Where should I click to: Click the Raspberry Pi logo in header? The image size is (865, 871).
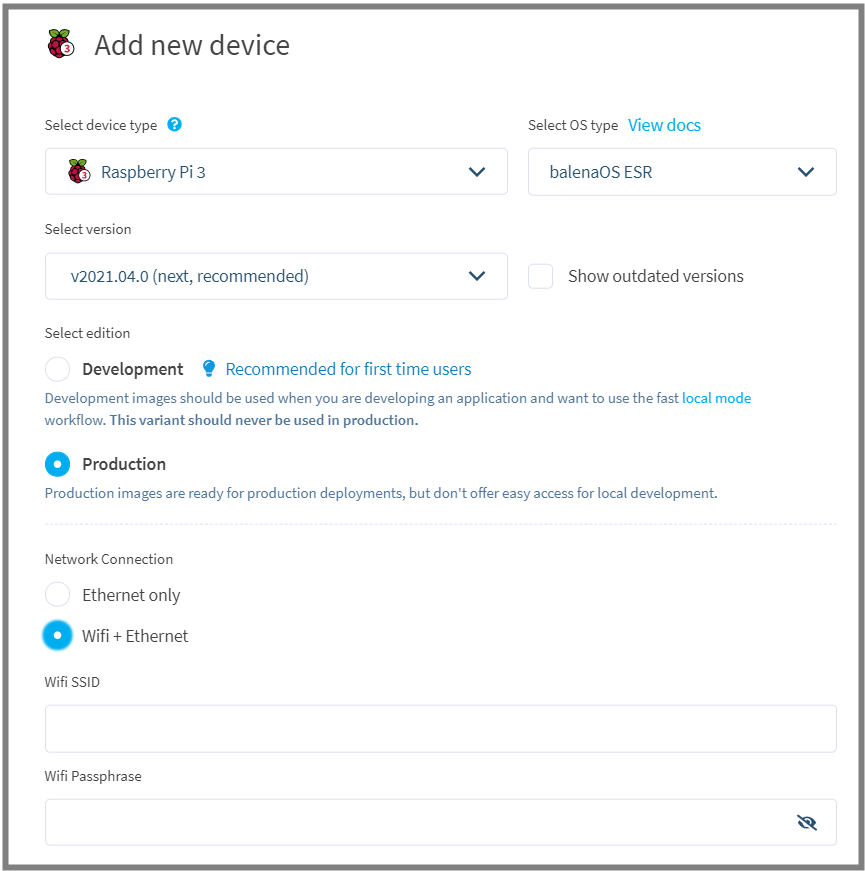[x=61, y=44]
